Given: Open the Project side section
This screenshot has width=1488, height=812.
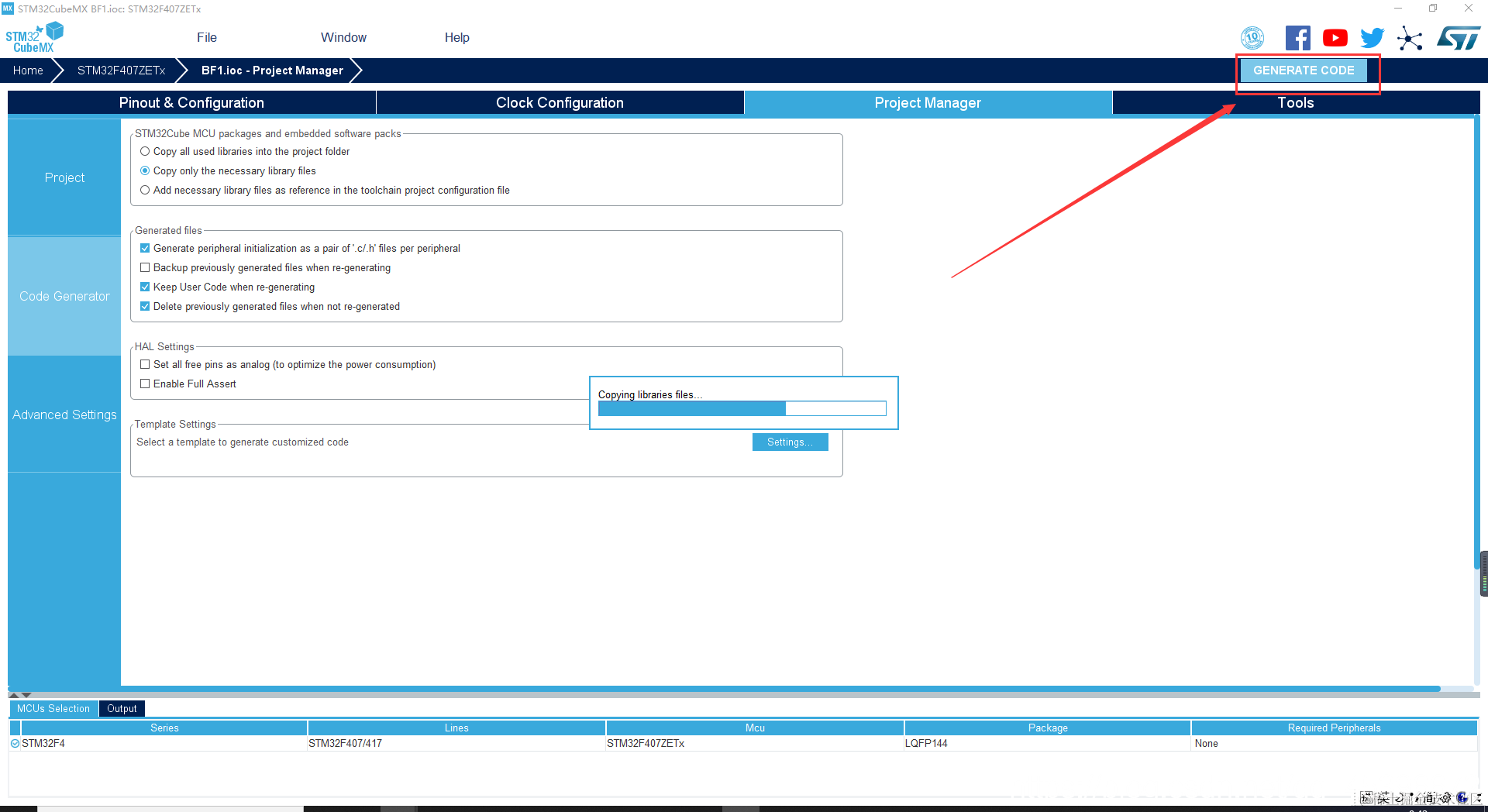Looking at the screenshot, I should 64,177.
